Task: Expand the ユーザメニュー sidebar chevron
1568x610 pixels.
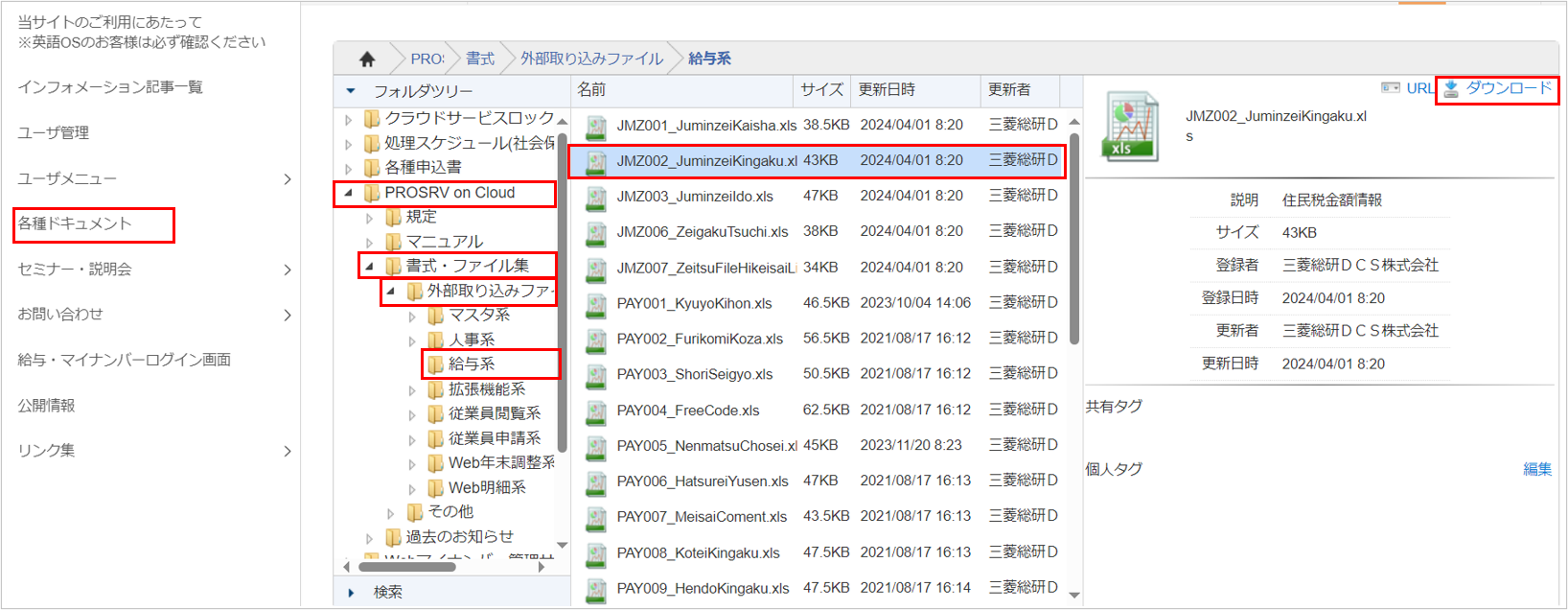Action: coord(288,179)
